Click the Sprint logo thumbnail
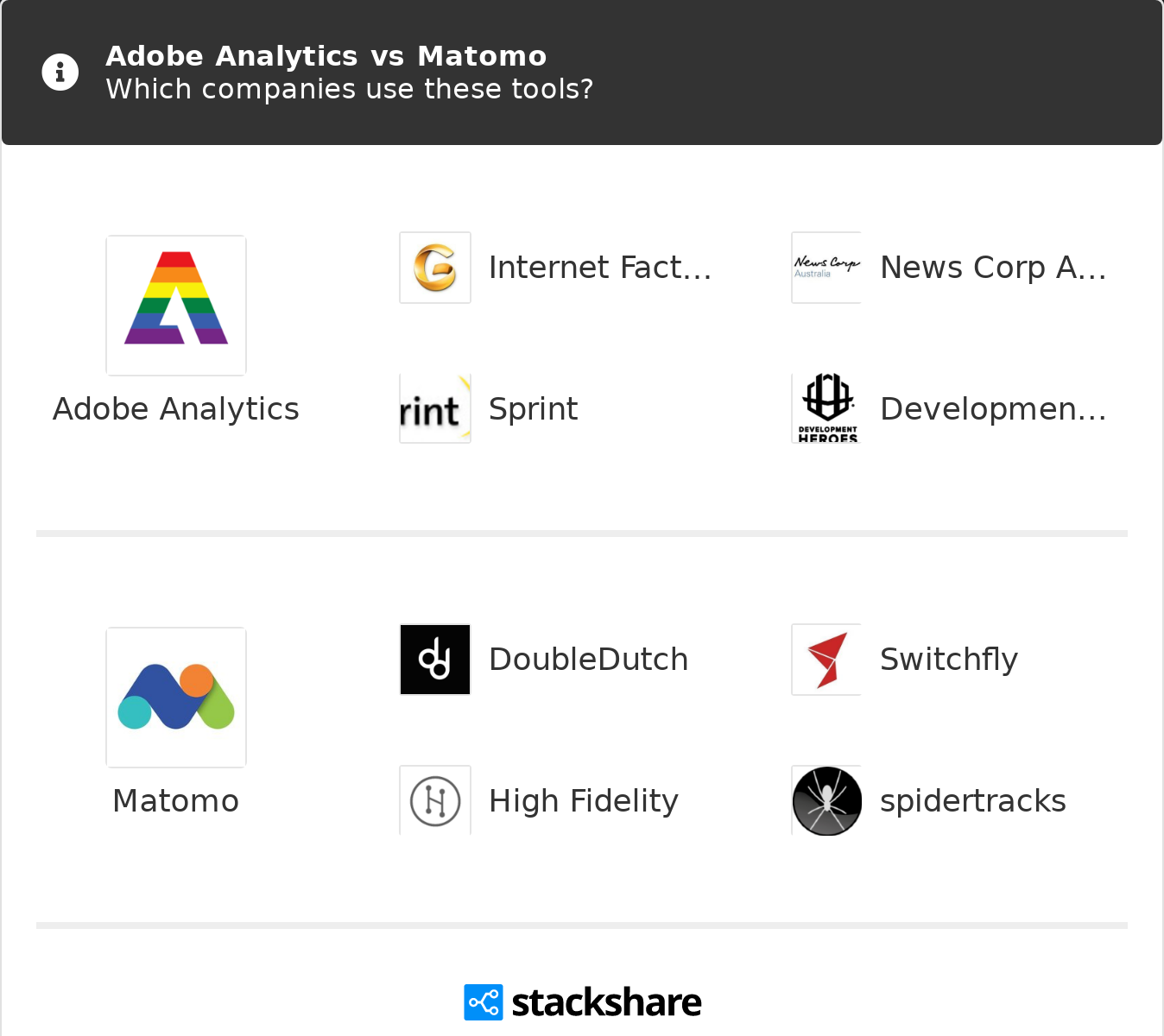Screen dimensions: 1164x1036 point(435,409)
